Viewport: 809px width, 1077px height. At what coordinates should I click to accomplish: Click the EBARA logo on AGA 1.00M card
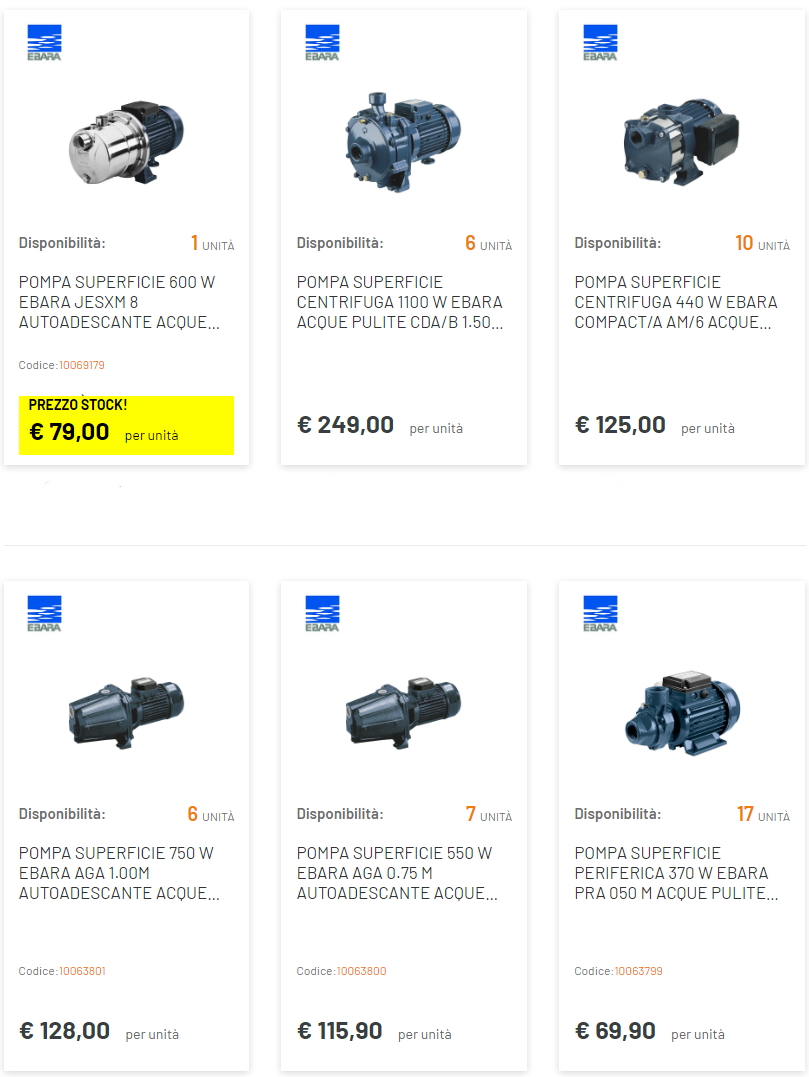[44, 613]
